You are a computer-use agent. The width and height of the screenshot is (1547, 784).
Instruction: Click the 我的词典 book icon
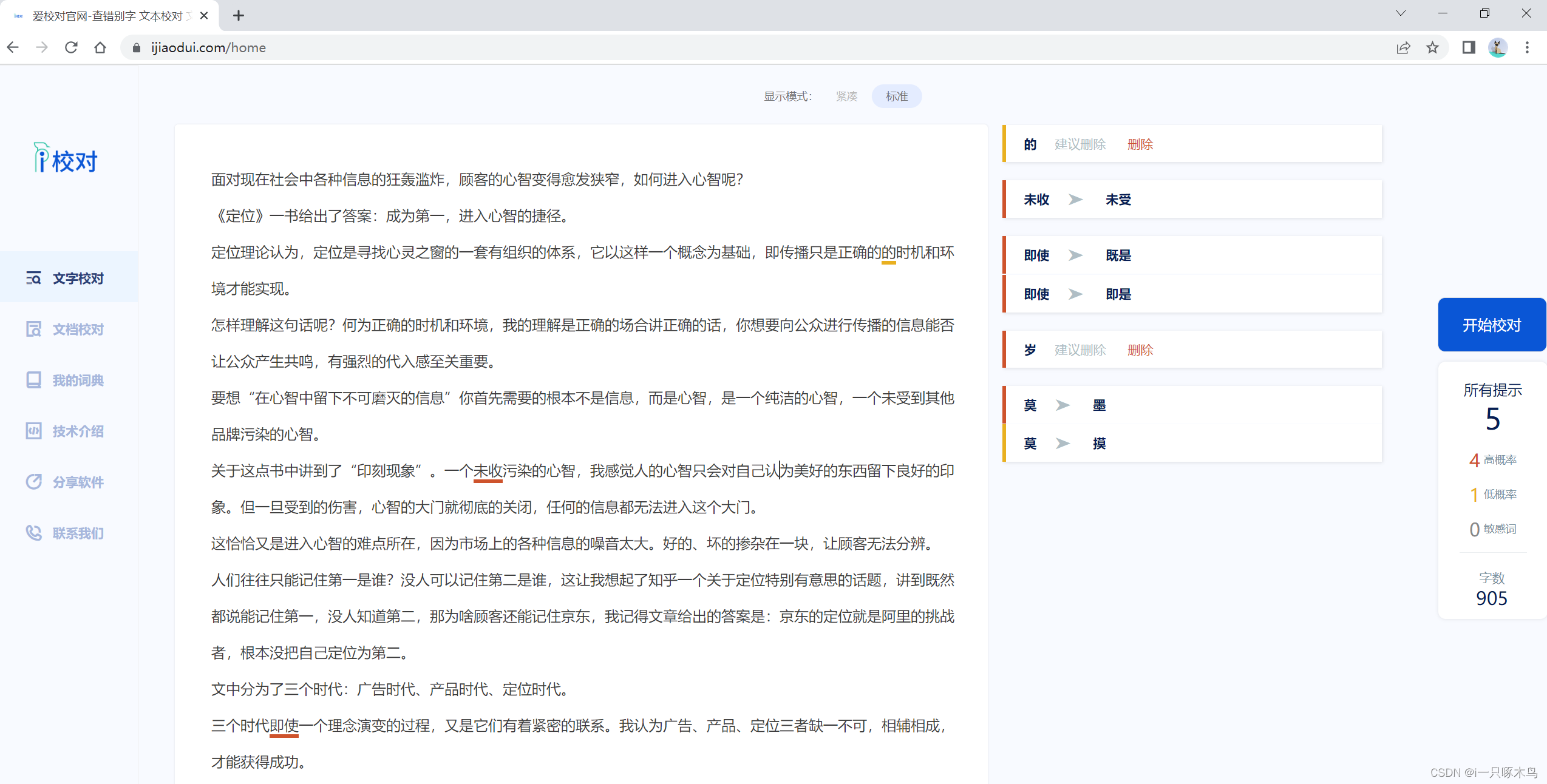33,380
